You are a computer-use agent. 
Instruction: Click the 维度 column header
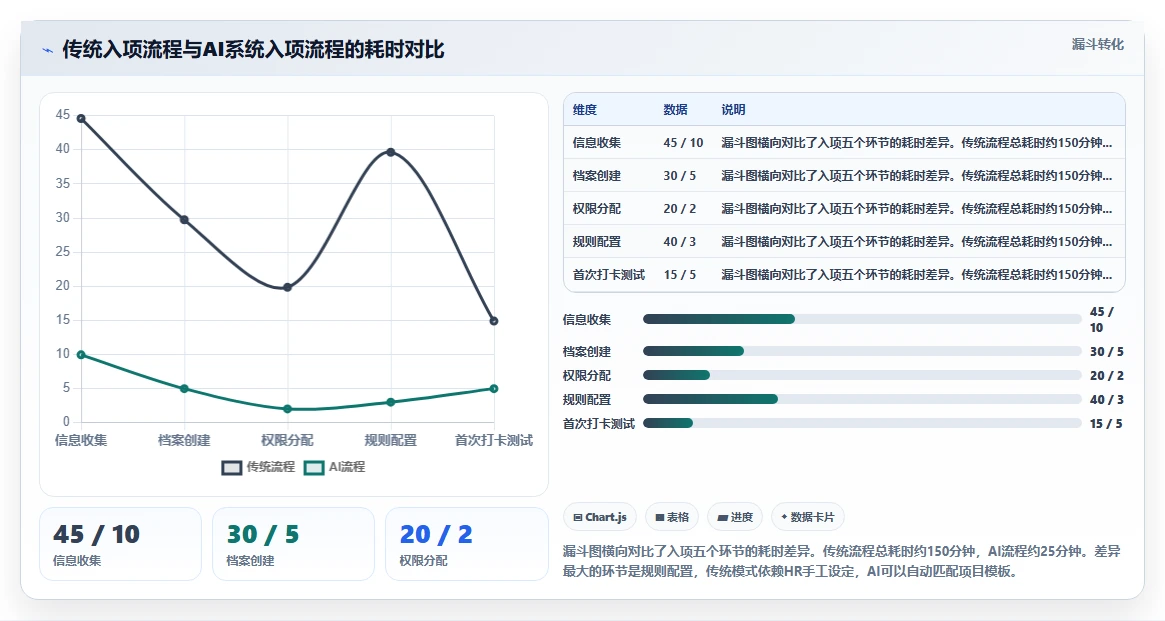pos(585,110)
